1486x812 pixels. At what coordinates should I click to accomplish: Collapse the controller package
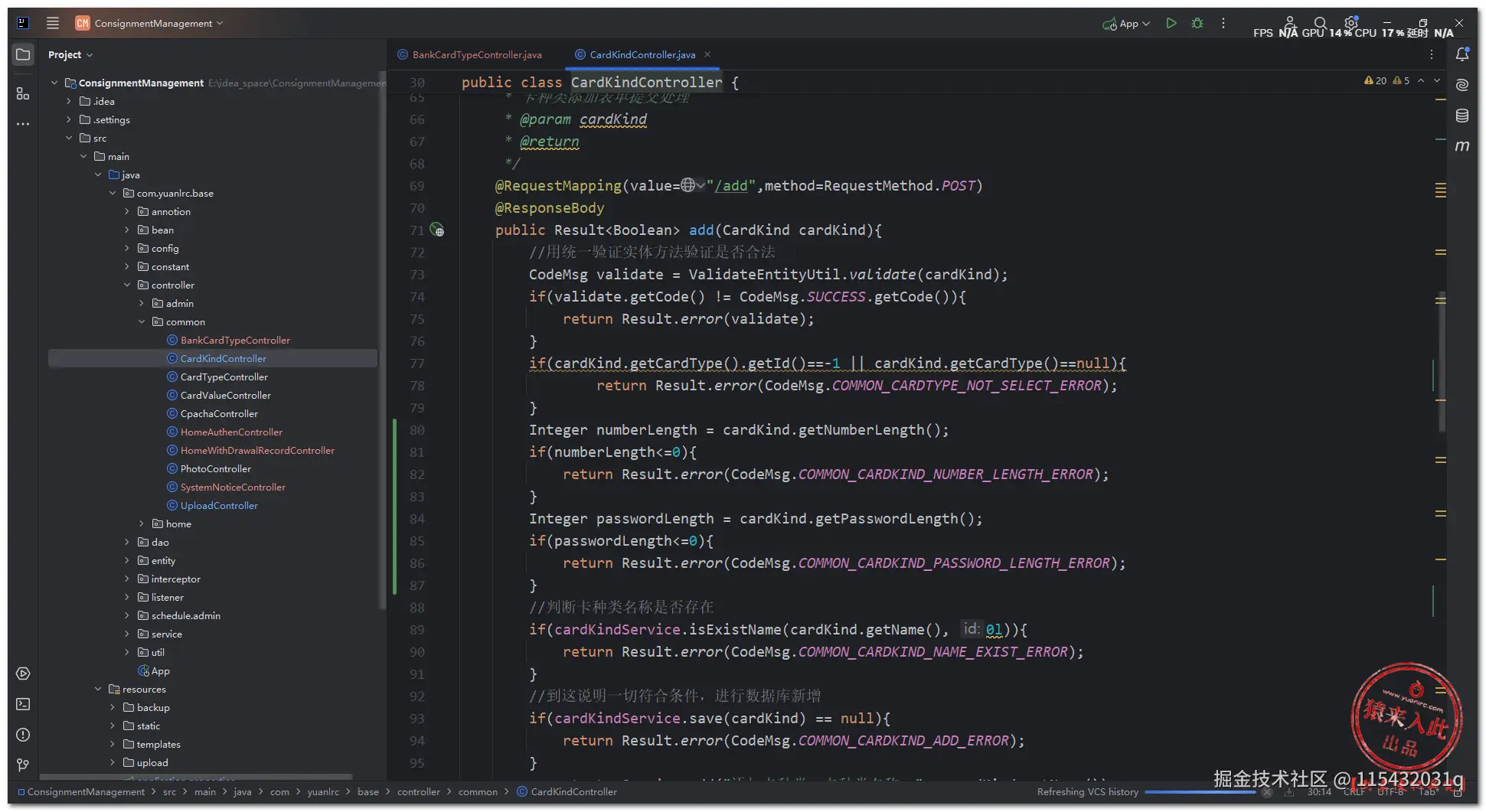tap(127, 285)
